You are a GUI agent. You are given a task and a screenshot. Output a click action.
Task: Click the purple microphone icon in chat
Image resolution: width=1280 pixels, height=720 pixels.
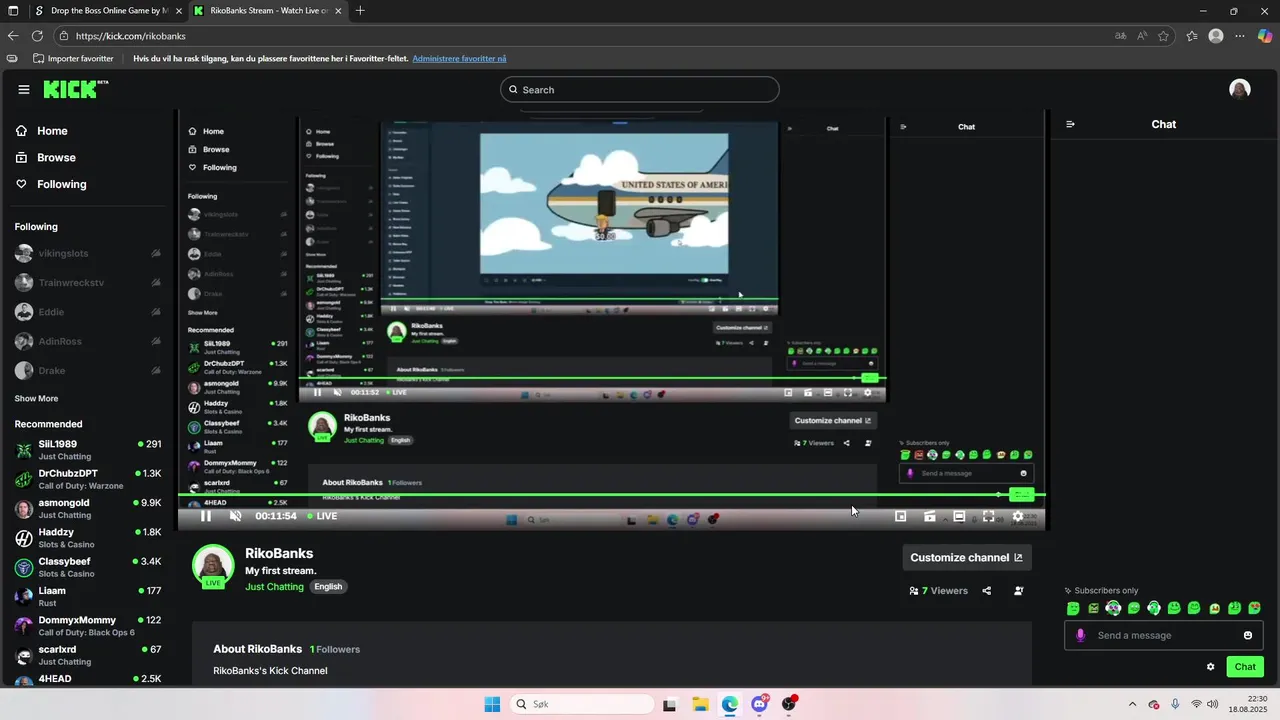[x=1080, y=635]
